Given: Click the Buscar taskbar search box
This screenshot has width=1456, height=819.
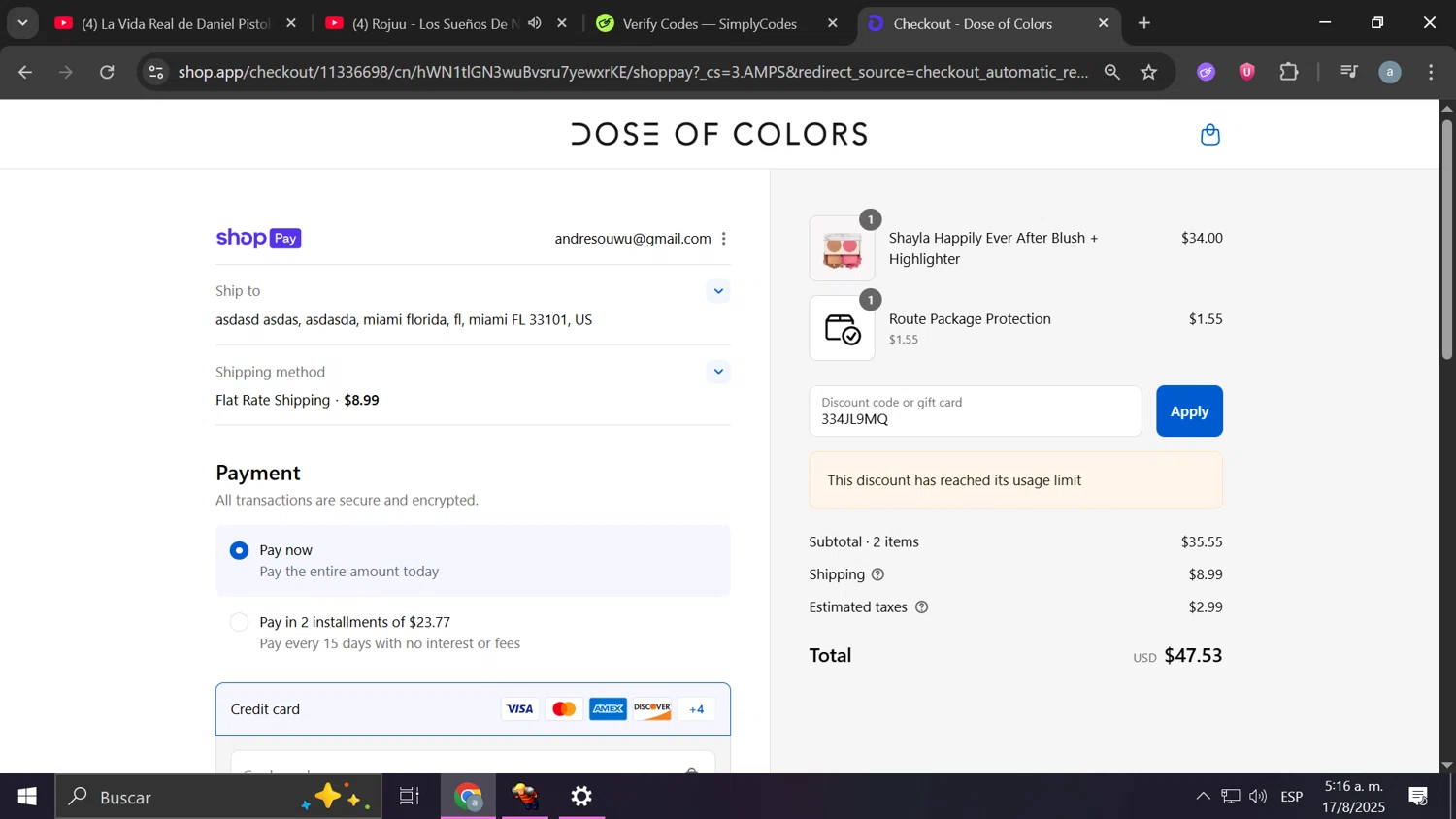Looking at the screenshot, I should (218, 797).
